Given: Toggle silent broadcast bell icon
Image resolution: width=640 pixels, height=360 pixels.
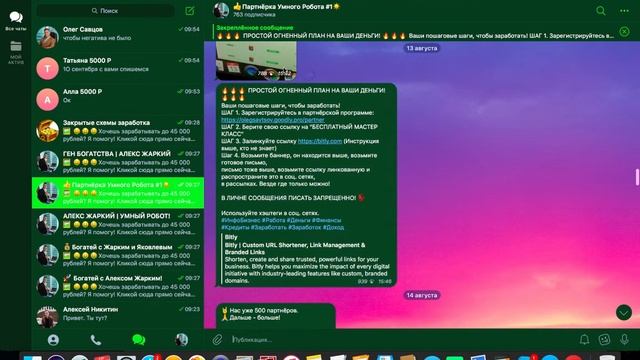Looking at the screenshot, I should [584, 340].
